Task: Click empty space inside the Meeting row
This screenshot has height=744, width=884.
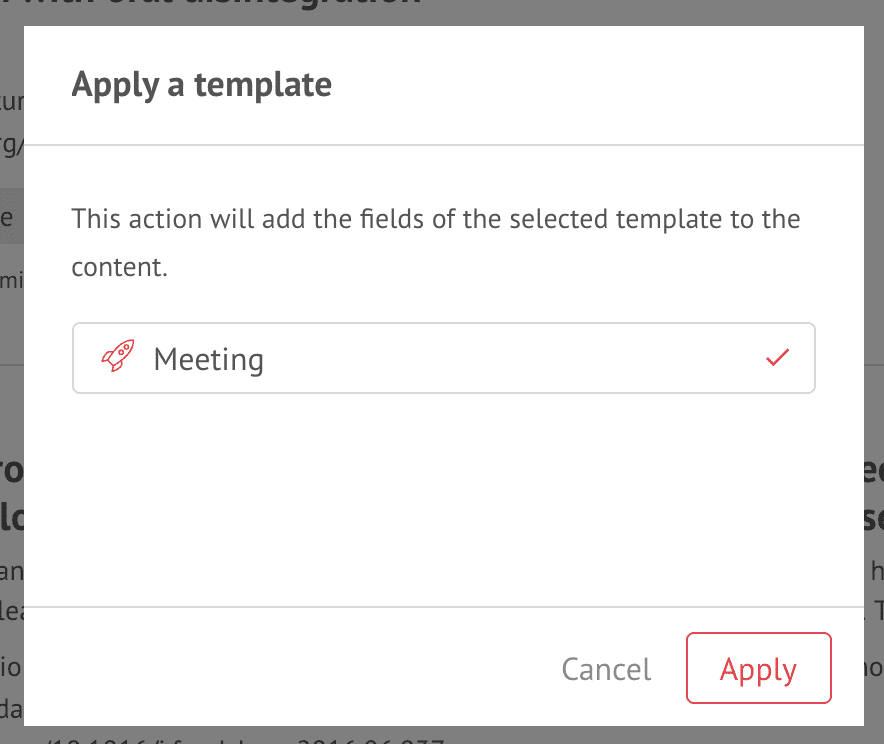Action: click(x=507, y=358)
